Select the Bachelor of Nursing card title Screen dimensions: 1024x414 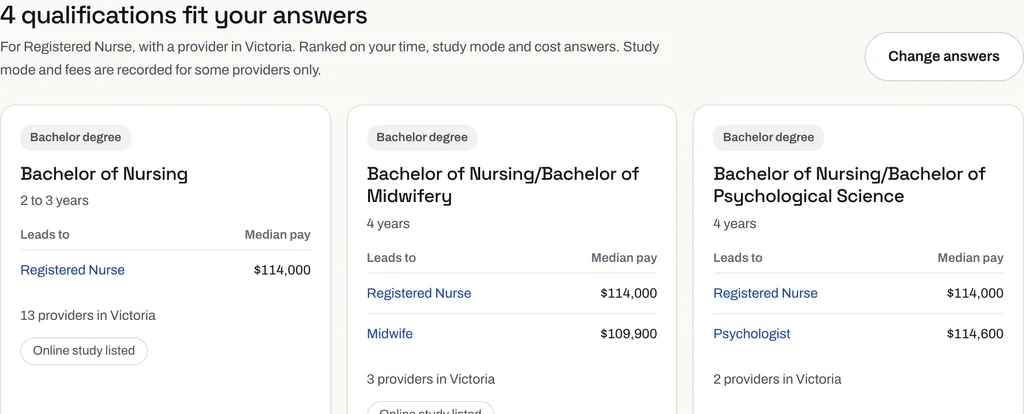[x=104, y=174]
